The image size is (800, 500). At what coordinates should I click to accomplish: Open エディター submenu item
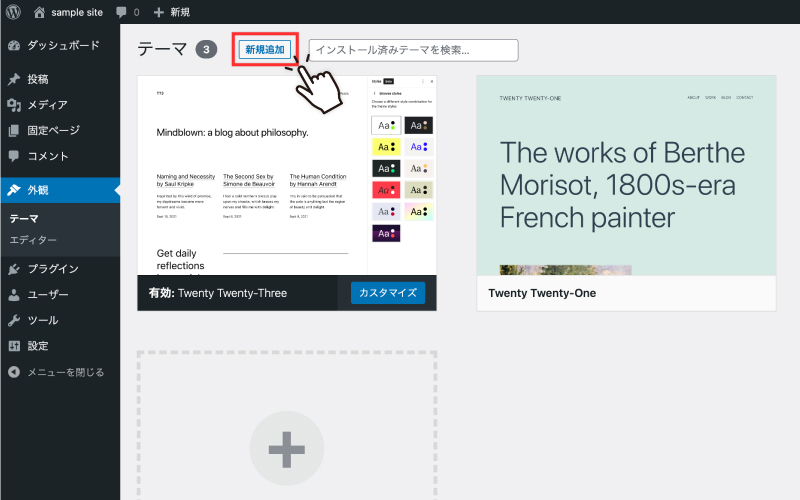coord(33,240)
